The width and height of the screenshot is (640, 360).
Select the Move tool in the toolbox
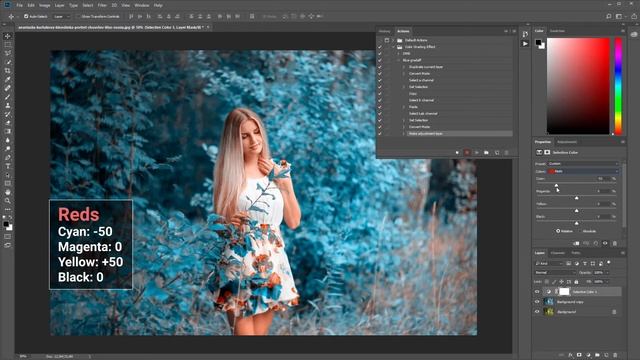7,36
